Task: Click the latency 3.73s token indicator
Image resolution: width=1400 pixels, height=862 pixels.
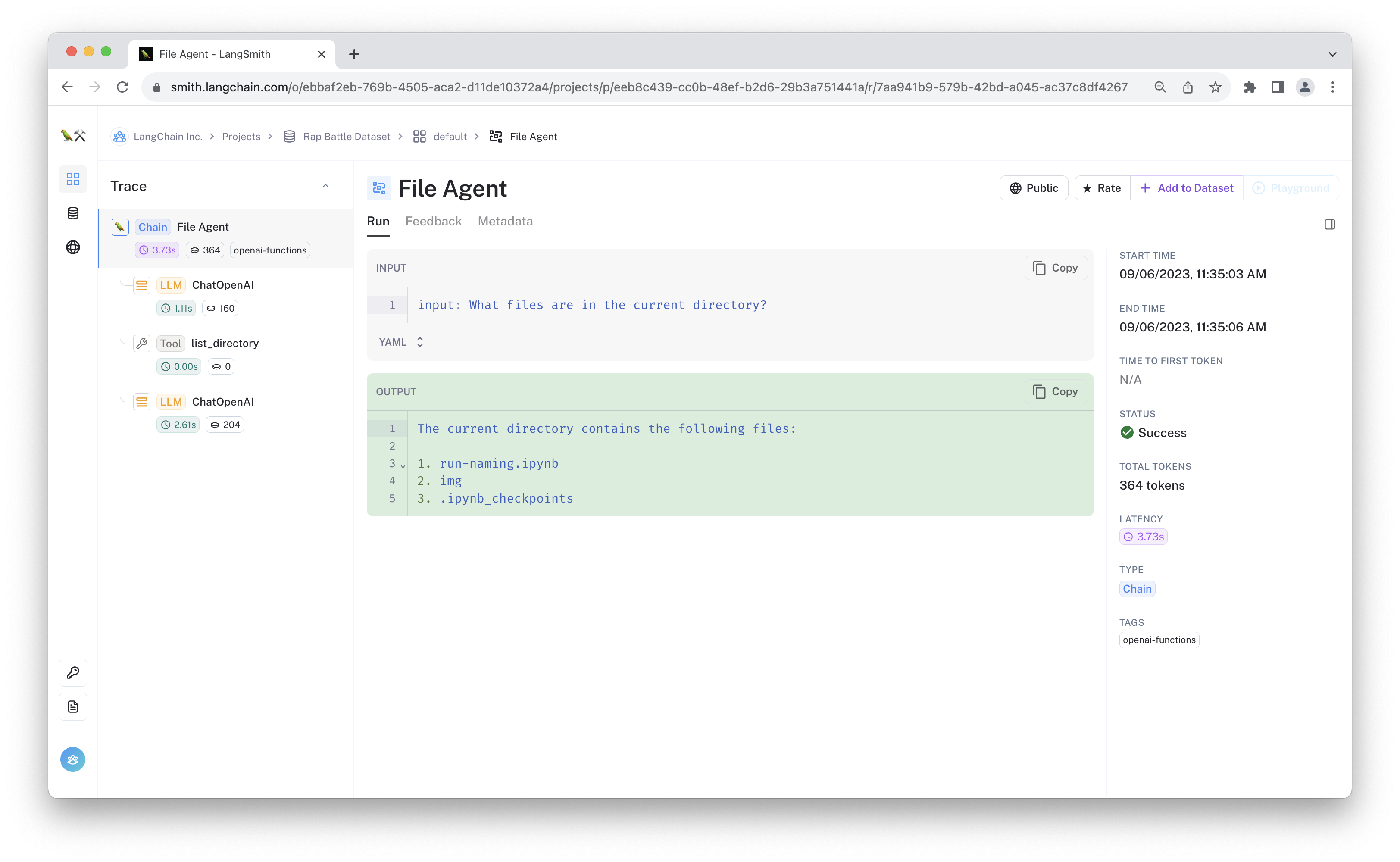Action: tap(1143, 537)
